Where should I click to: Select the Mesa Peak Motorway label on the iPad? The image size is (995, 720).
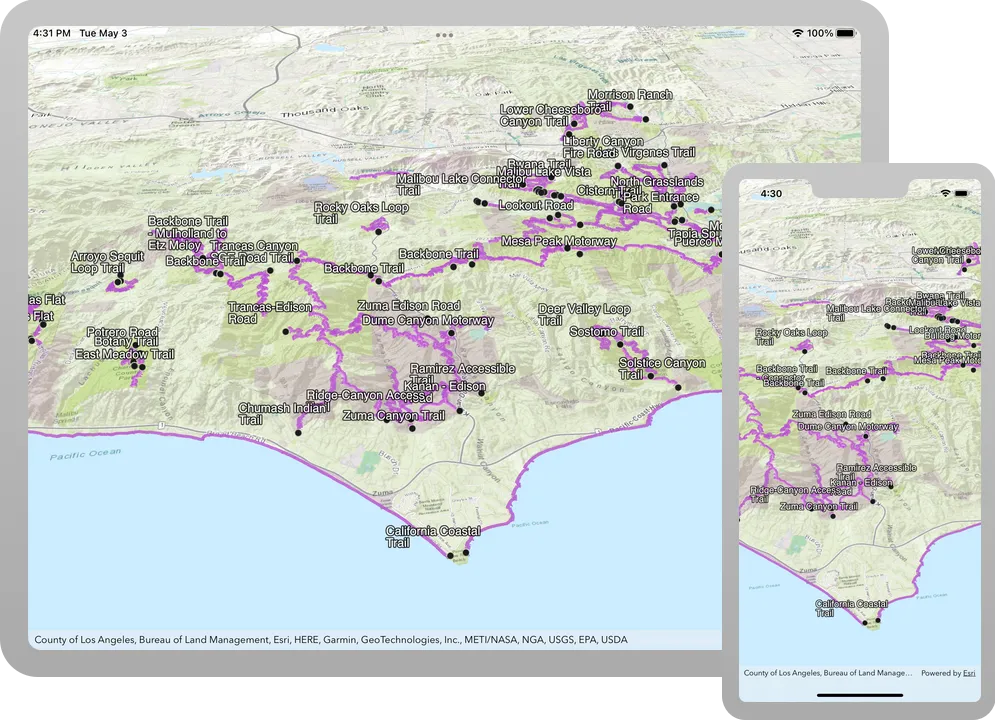click(558, 241)
